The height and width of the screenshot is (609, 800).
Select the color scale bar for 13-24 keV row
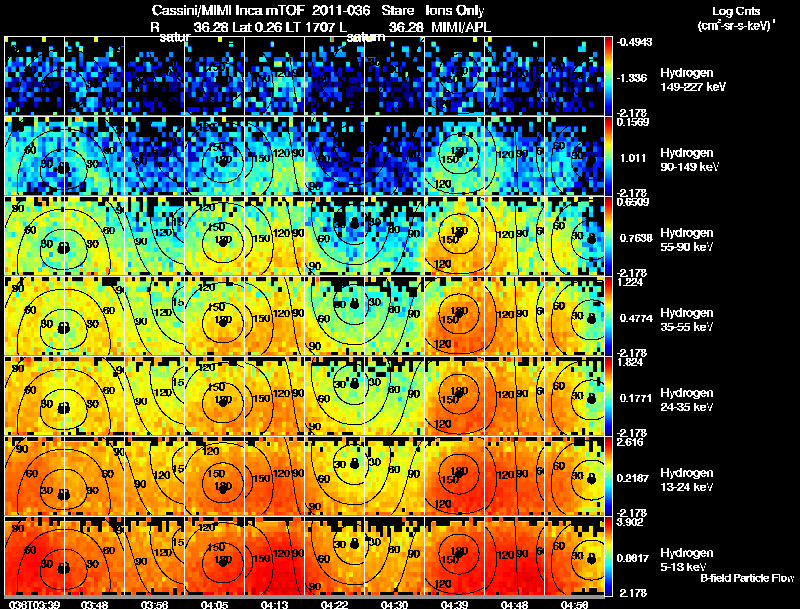point(608,476)
